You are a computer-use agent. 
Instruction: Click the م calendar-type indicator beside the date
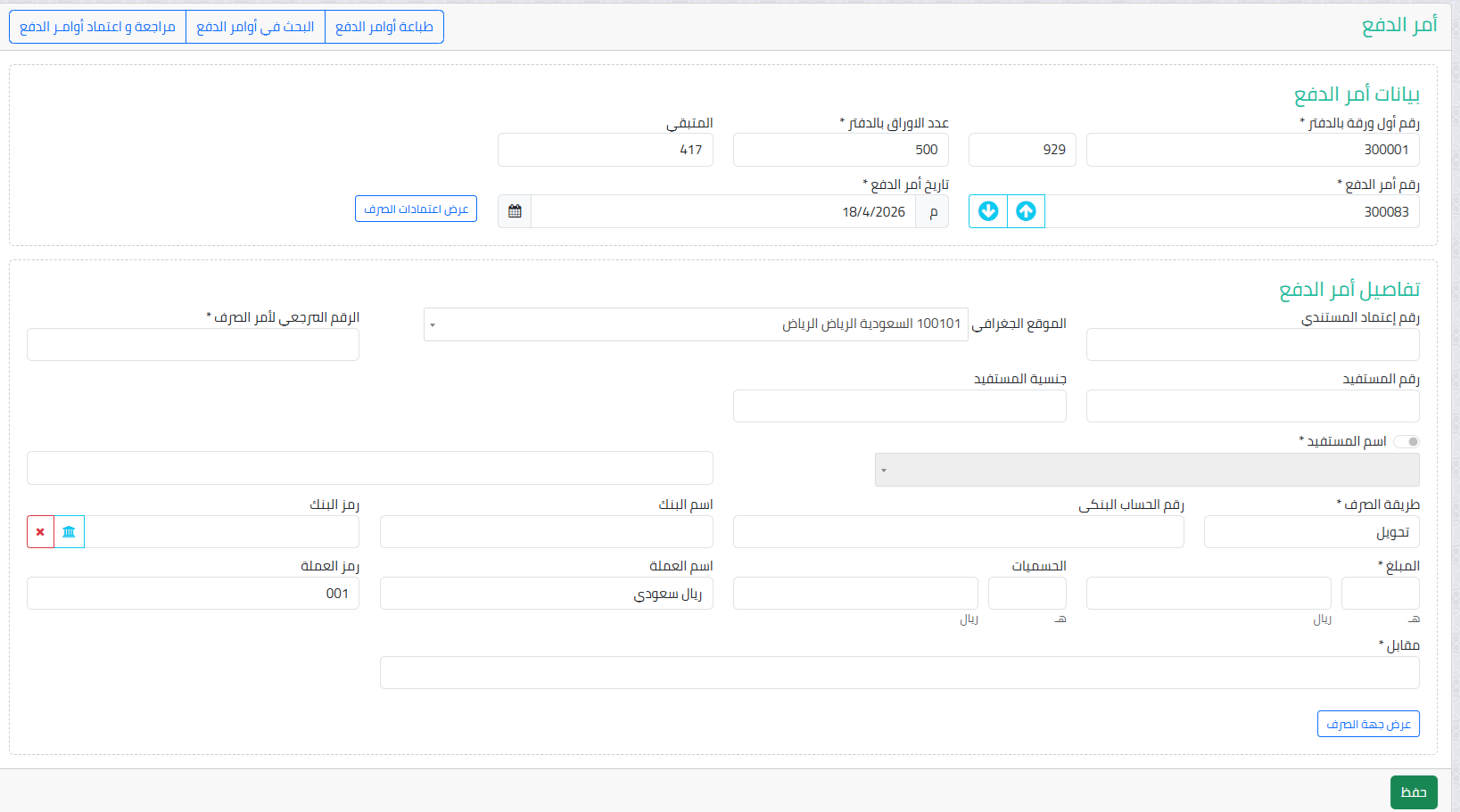tap(933, 211)
